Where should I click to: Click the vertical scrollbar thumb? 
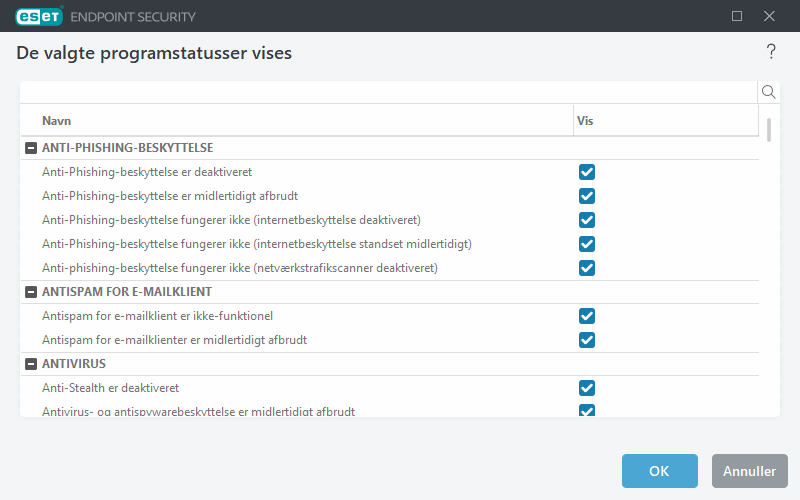pyautogui.click(x=769, y=130)
